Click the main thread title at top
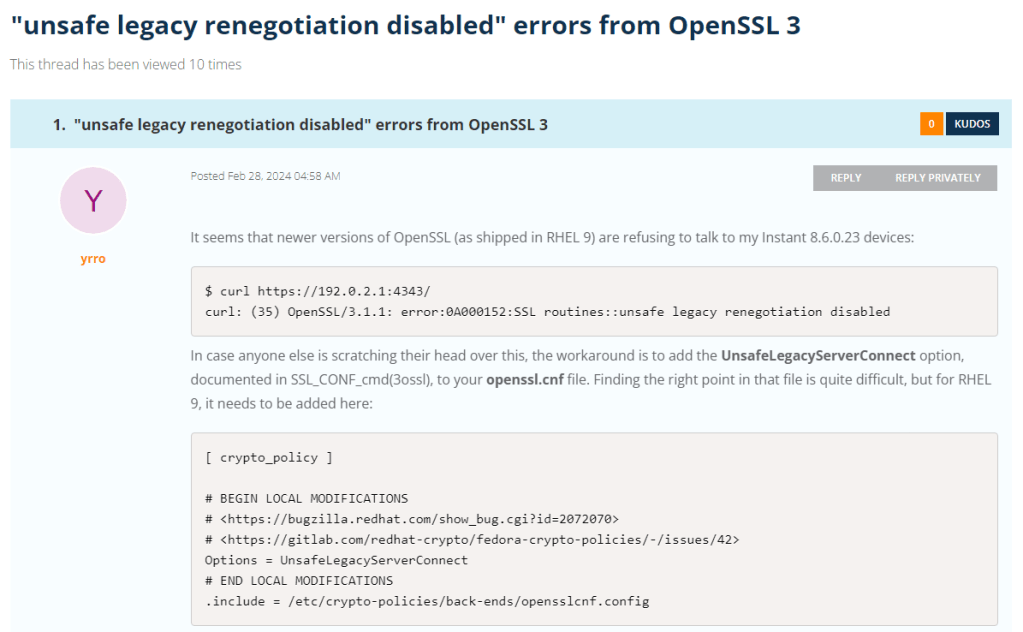1023x632 pixels. coord(405,26)
